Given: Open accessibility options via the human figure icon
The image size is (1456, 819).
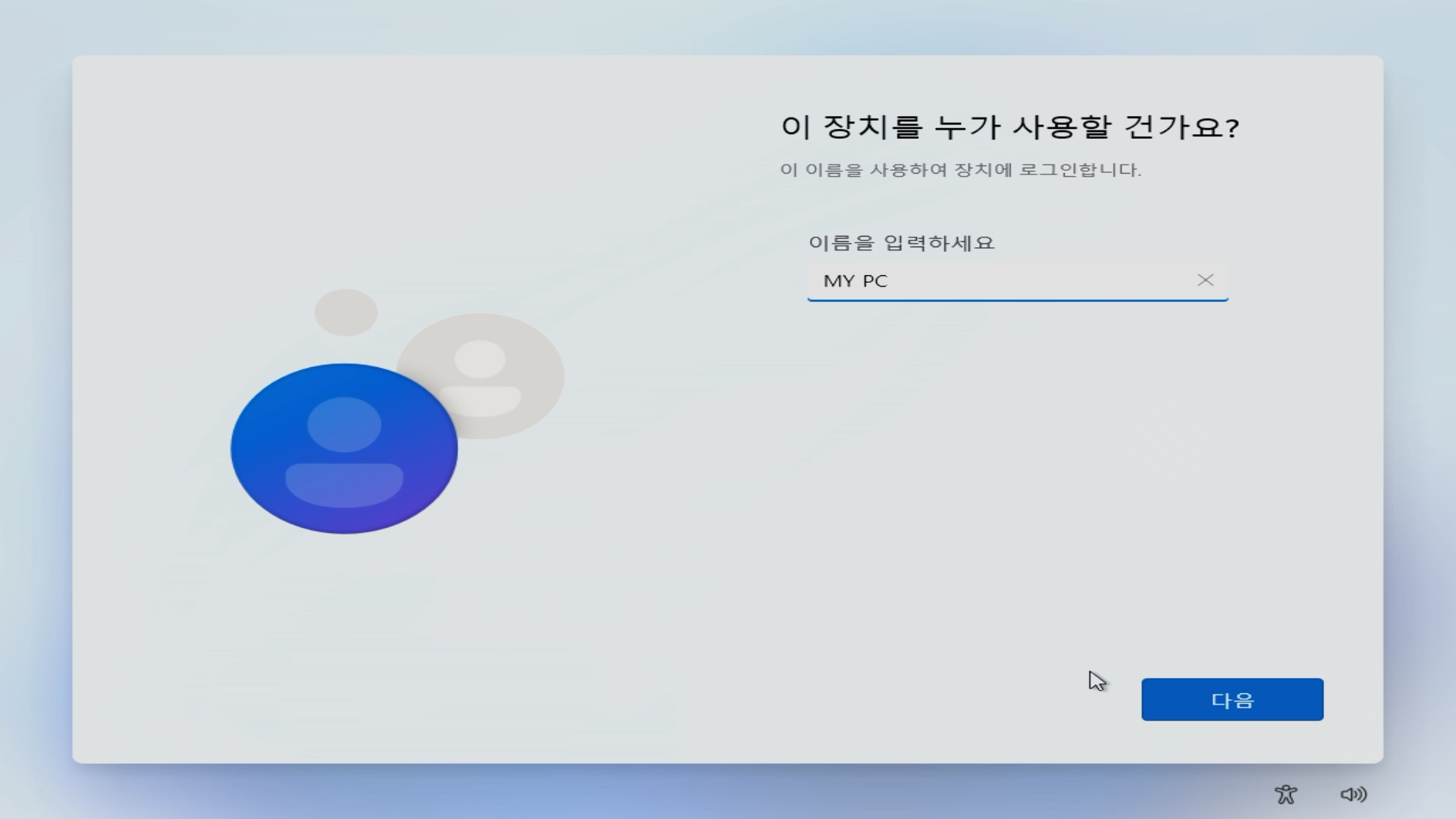Looking at the screenshot, I should [1287, 795].
